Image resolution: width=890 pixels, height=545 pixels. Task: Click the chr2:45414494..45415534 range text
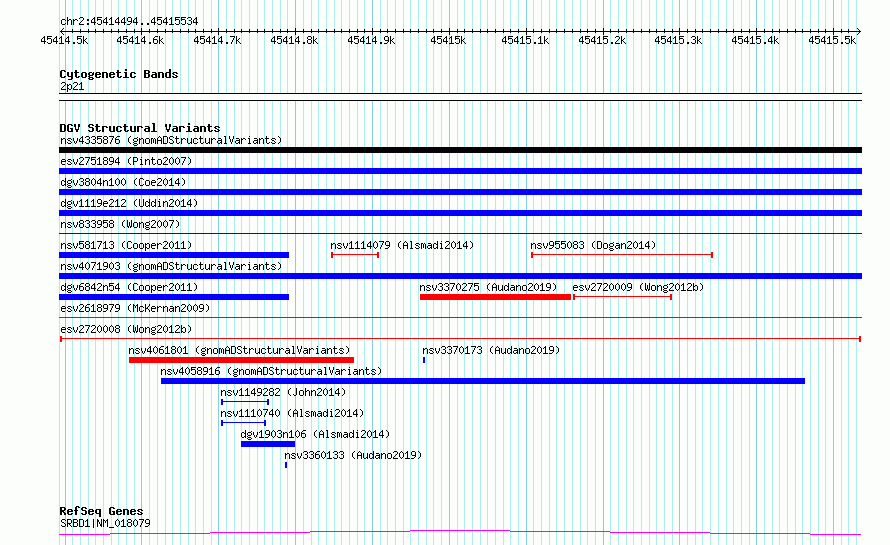coord(129,21)
